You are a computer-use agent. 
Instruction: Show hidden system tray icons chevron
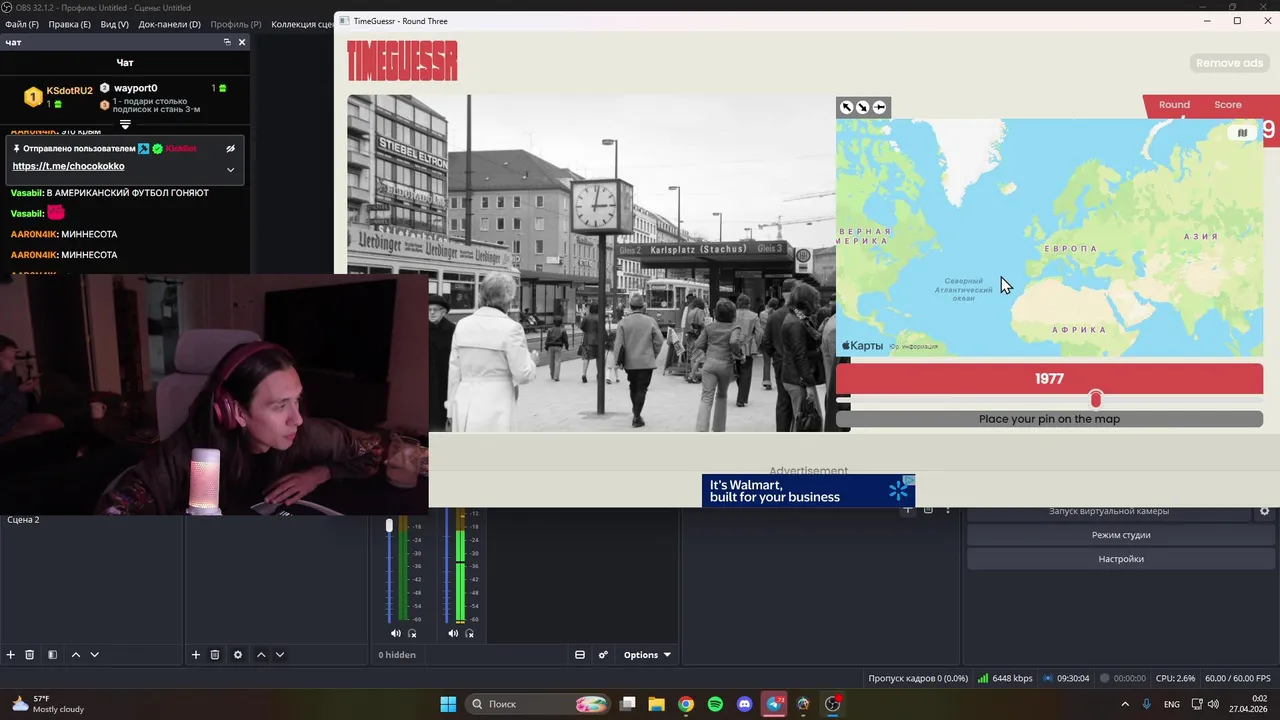click(x=1125, y=704)
